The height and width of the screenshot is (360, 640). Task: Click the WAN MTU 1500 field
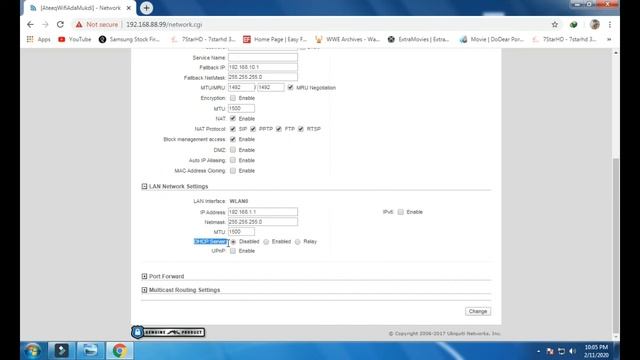pos(241,108)
